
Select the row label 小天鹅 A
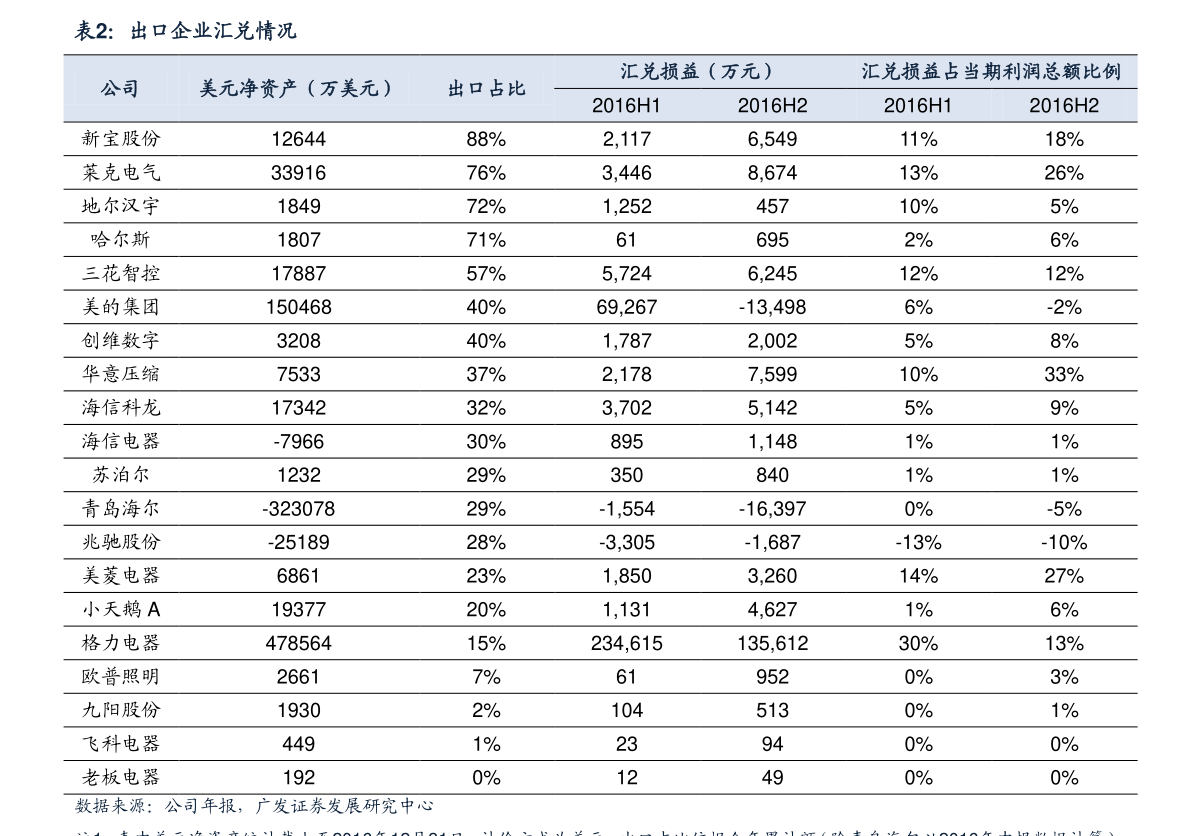(x=121, y=609)
